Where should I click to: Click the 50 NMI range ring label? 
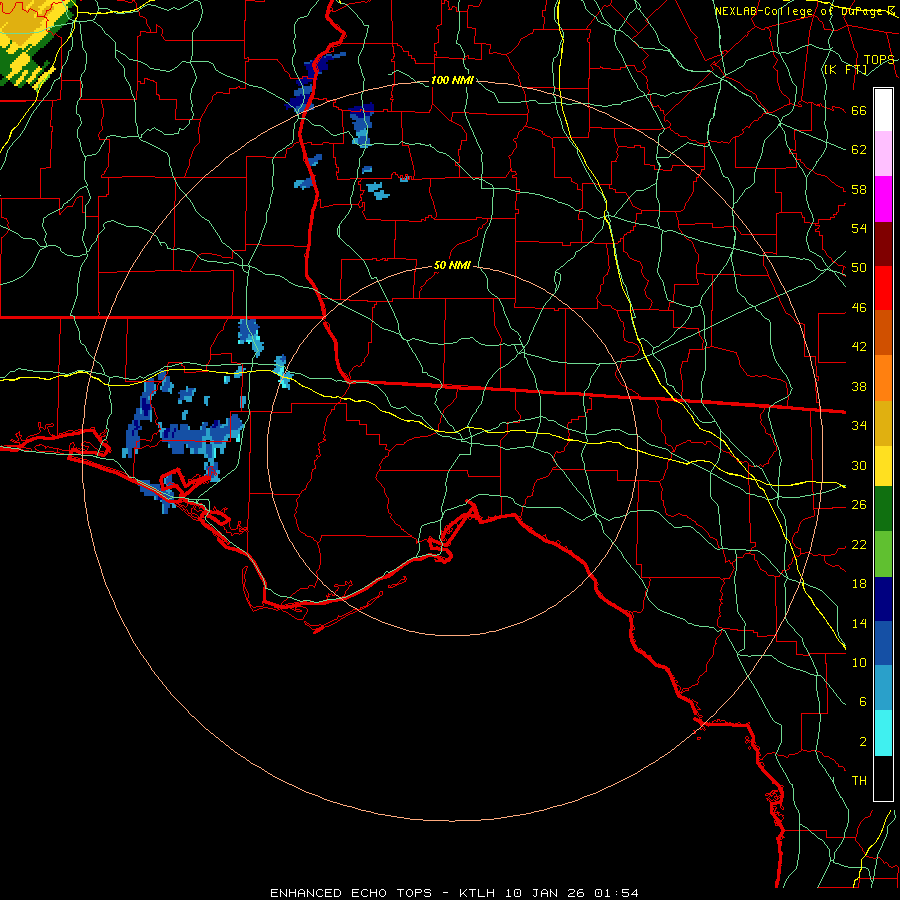click(x=452, y=265)
